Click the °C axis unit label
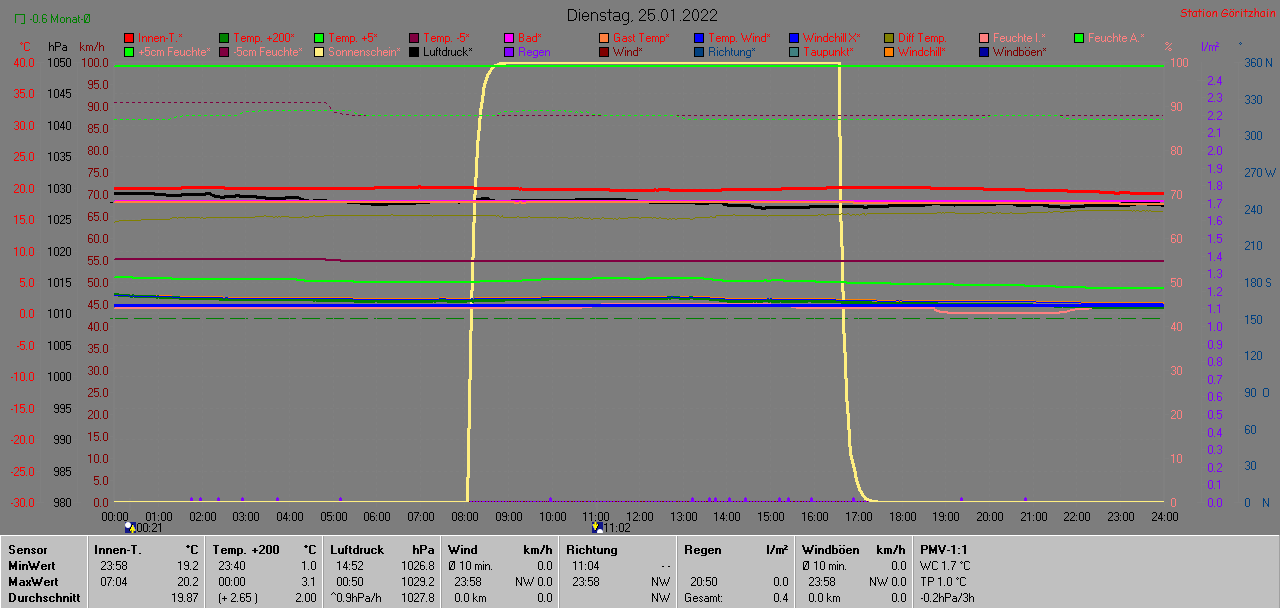Screen dimensions: 1280x608 [x=26, y=47]
